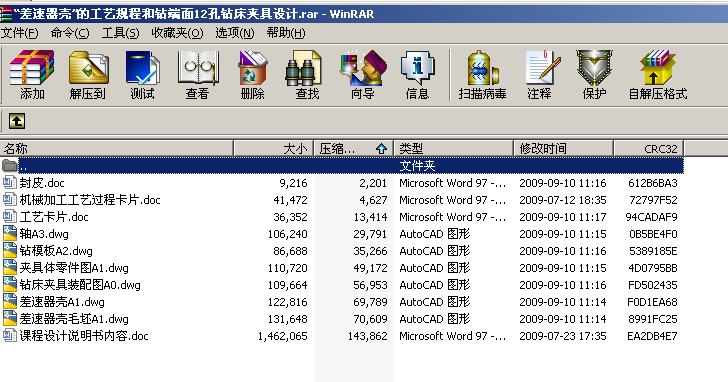Sort by 修改时间 column header

click(x=564, y=149)
